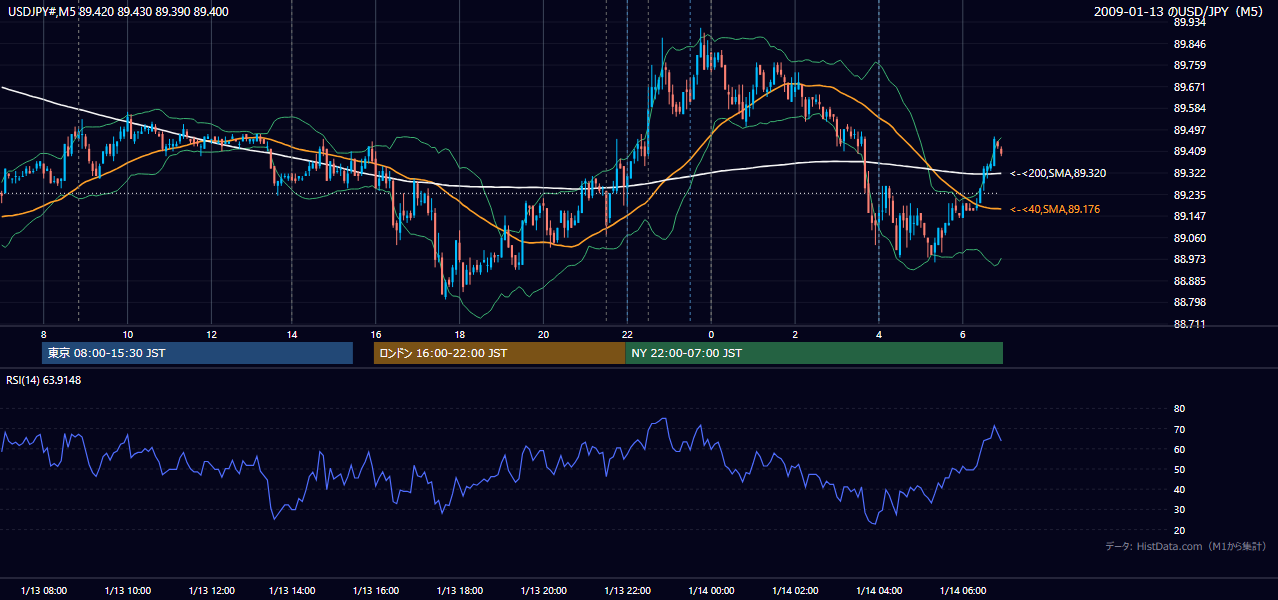Screen dimensions: 1278x600
Task: Click RSI scale value 50
Action: (x=1179, y=469)
